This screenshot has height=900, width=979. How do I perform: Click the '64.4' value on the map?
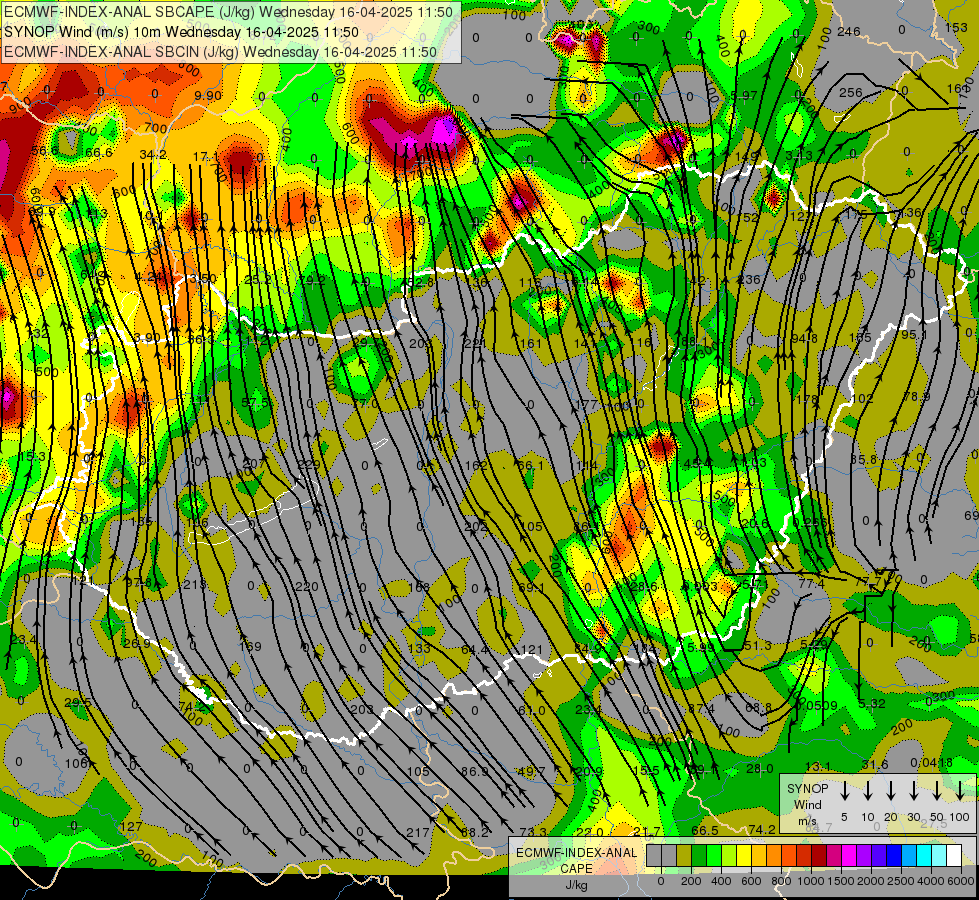tap(475, 650)
